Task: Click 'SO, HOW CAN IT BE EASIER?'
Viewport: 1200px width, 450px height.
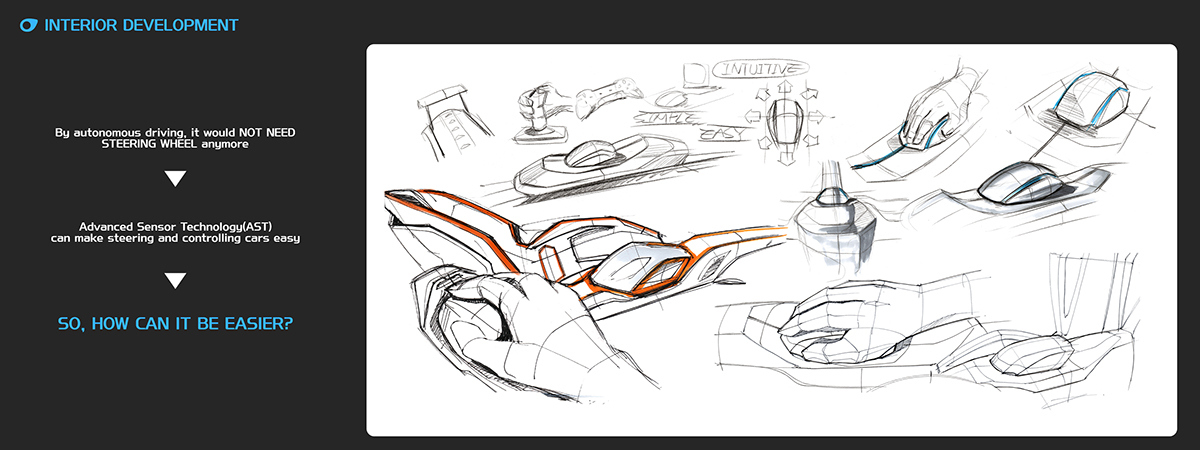Action: click(x=175, y=323)
